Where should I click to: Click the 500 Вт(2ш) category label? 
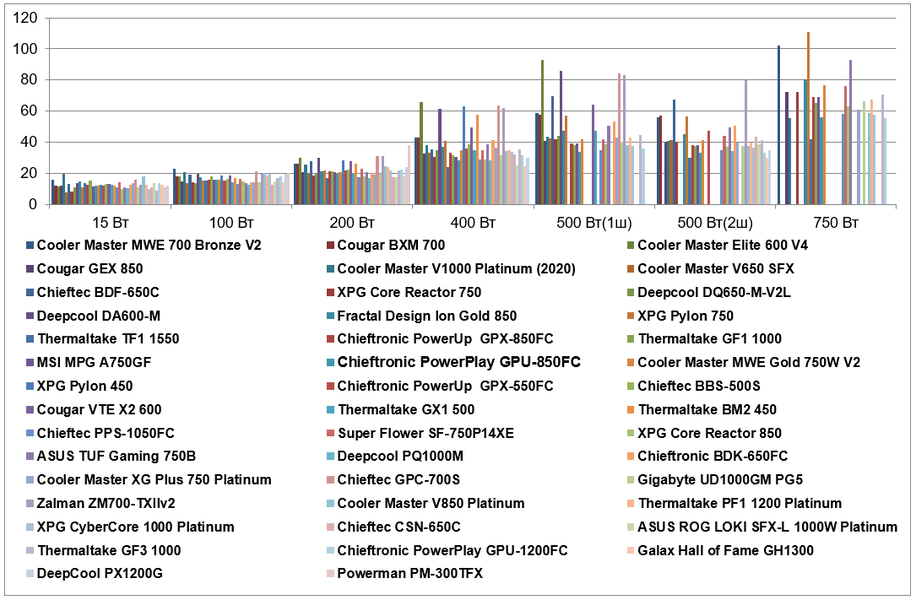(715, 223)
